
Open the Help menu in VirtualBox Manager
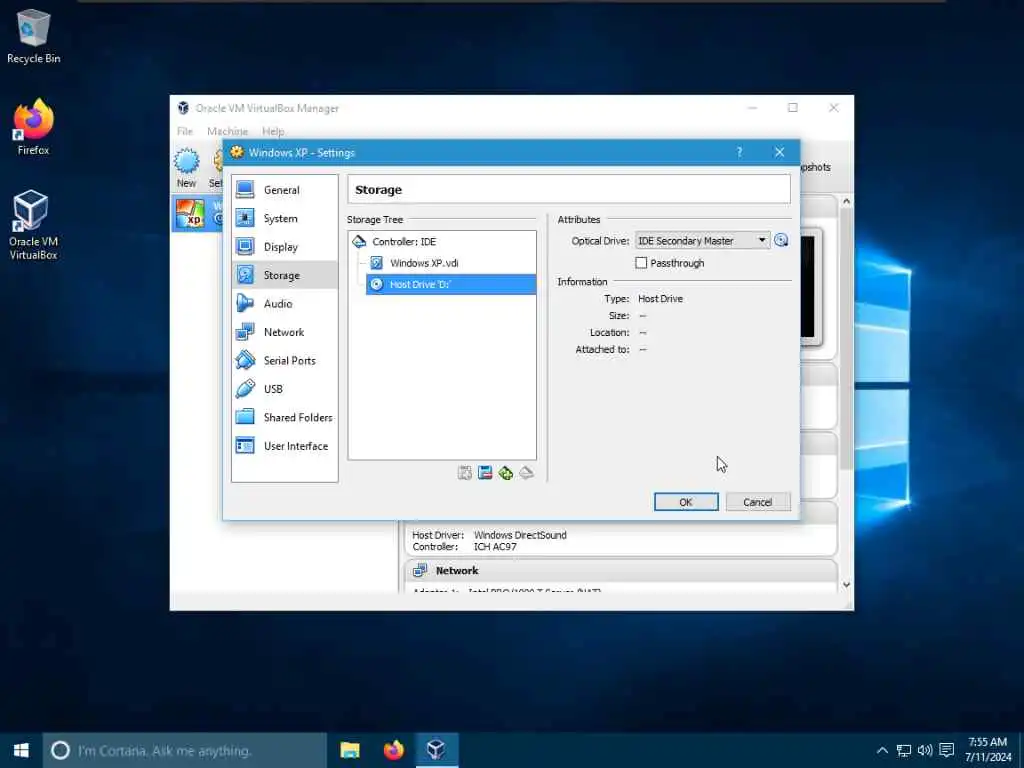tap(273, 131)
